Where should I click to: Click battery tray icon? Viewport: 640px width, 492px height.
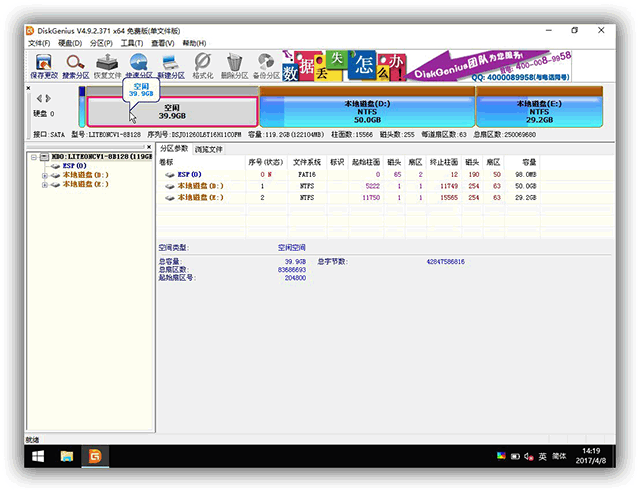point(515,456)
